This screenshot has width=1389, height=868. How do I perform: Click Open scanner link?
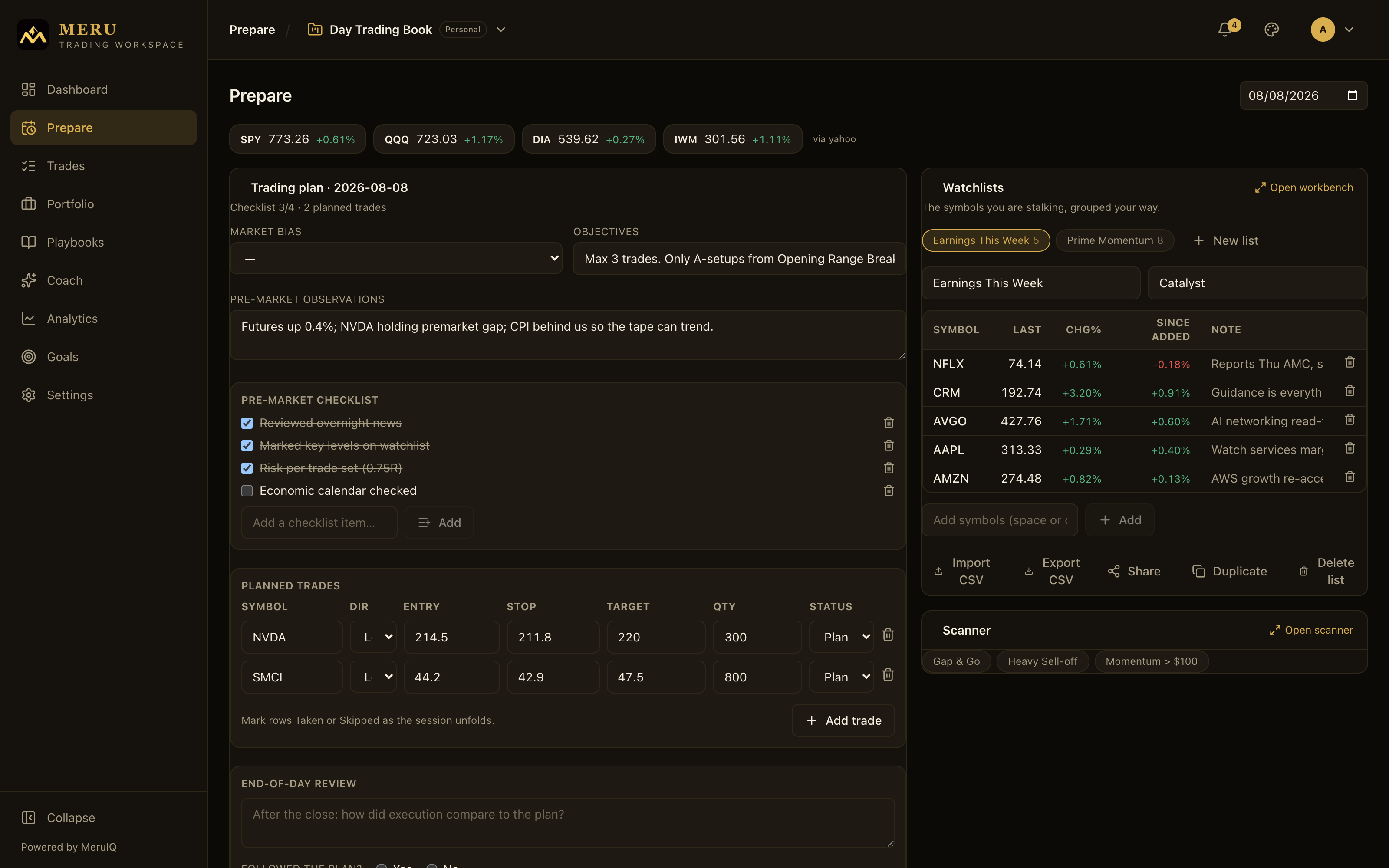[x=1311, y=630]
